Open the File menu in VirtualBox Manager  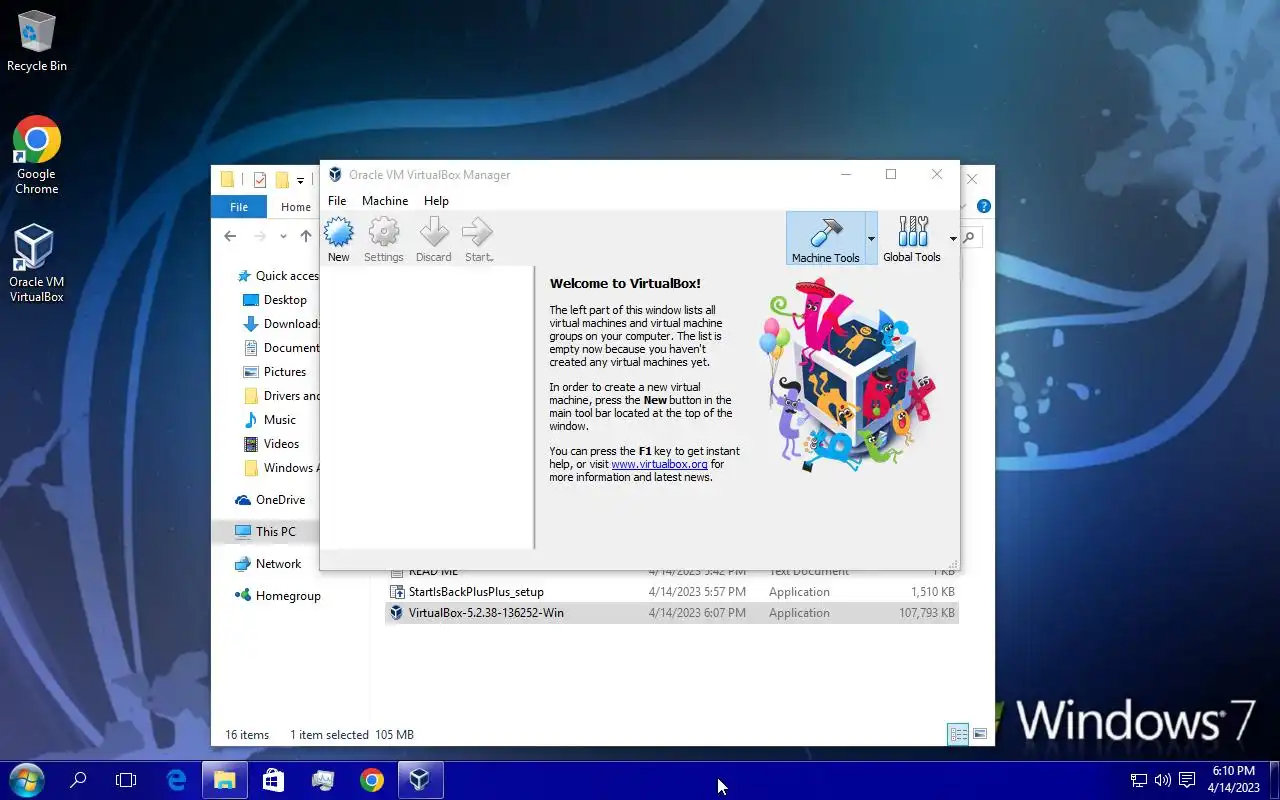(337, 200)
